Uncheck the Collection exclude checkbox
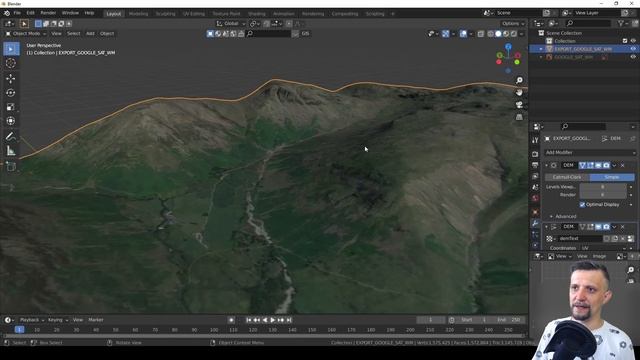The height and width of the screenshot is (360, 640). pyautogui.click(x=625, y=41)
